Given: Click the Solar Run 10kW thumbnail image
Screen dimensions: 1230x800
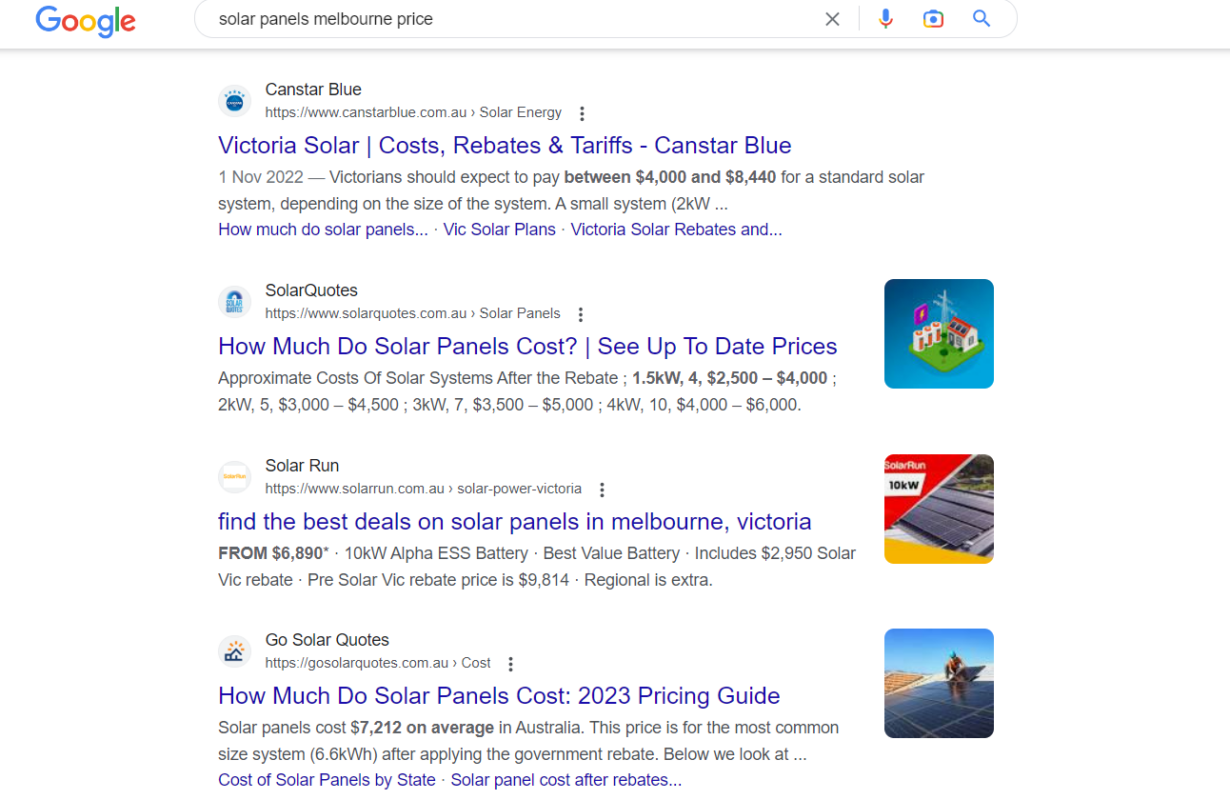Looking at the screenshot, I should coord(938,509).
